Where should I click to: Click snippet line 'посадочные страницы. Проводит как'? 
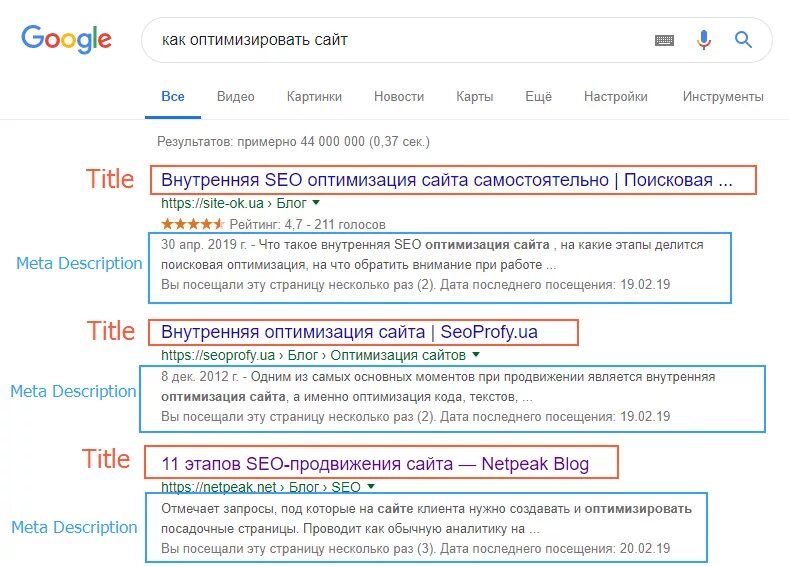(x=350, y=529)
